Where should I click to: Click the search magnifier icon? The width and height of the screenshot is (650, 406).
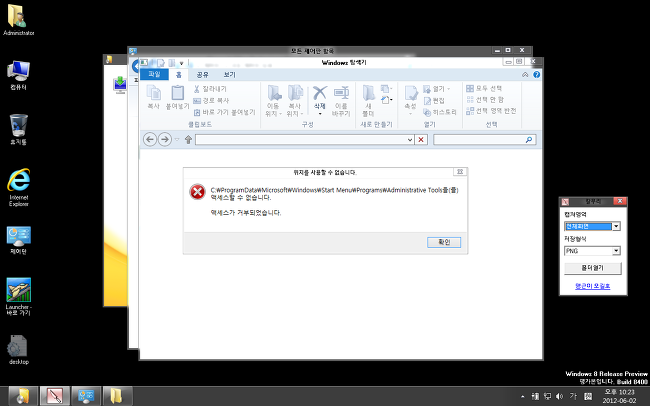click(529, 140)
